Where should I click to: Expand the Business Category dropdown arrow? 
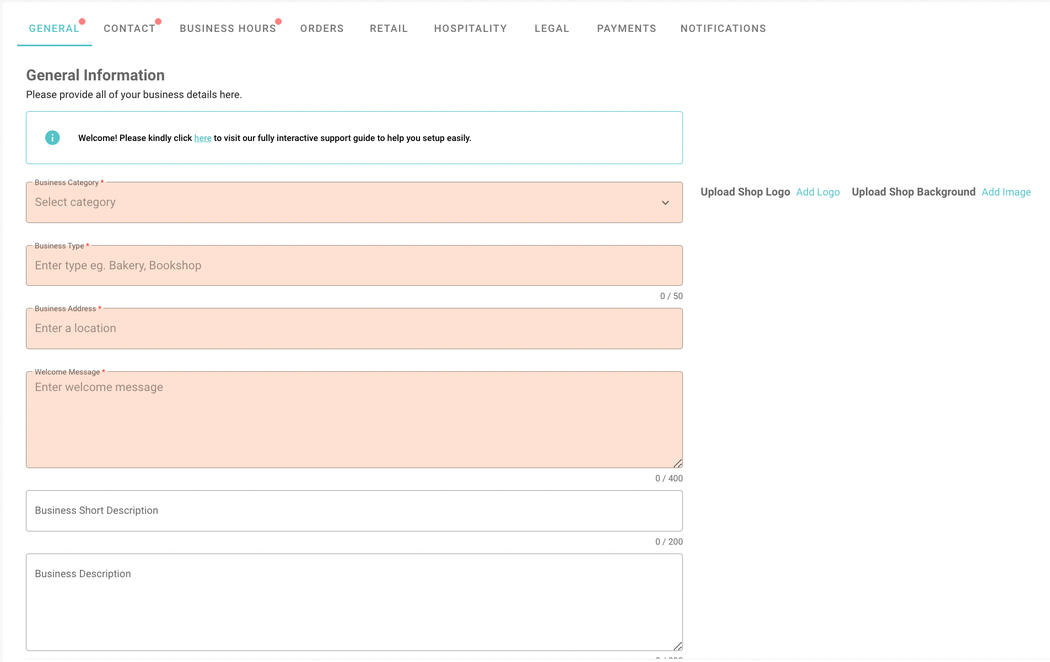(x=665, y=203)
